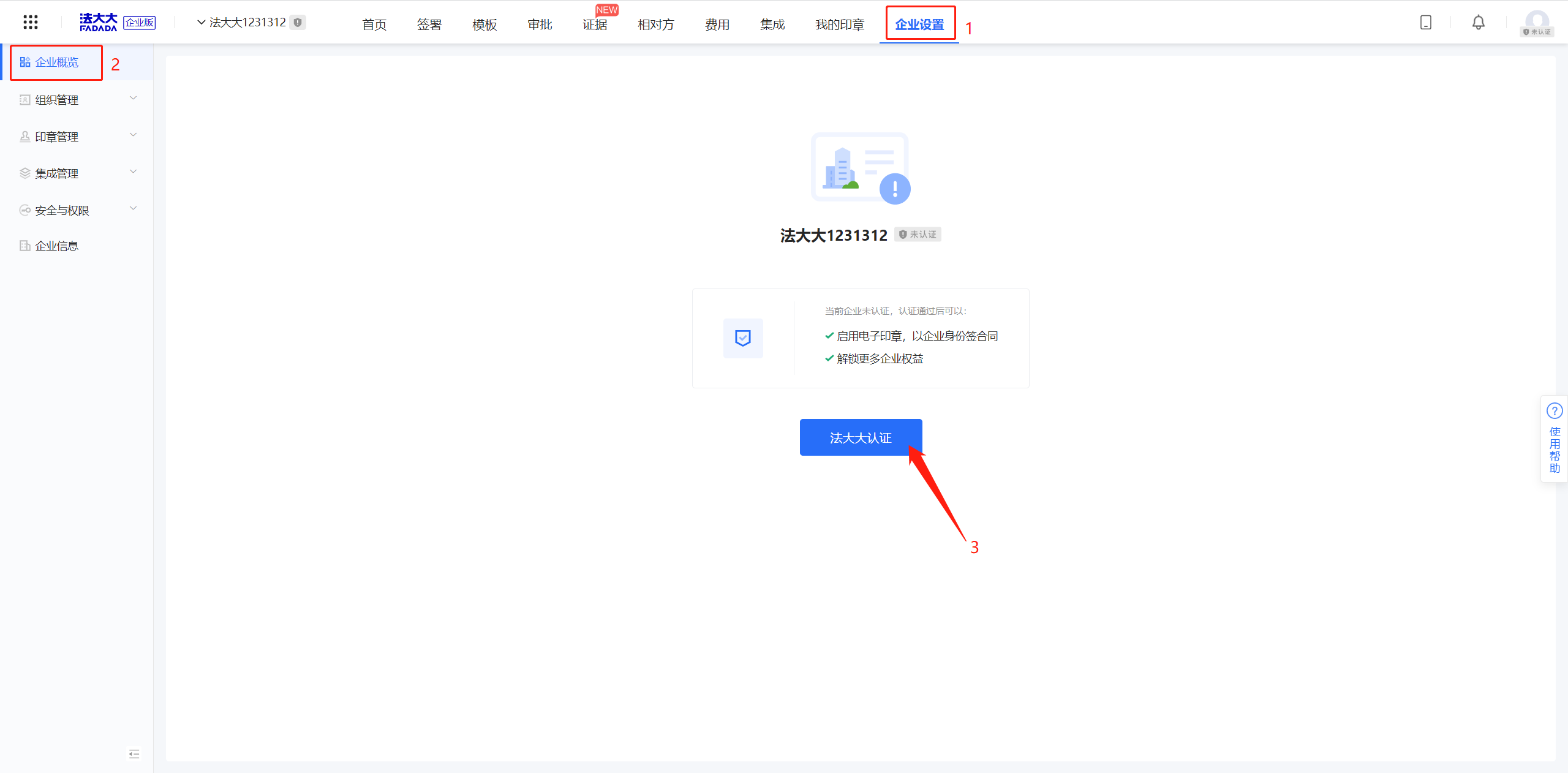Click the 印章管理 stamp icon

pos(25,137)
